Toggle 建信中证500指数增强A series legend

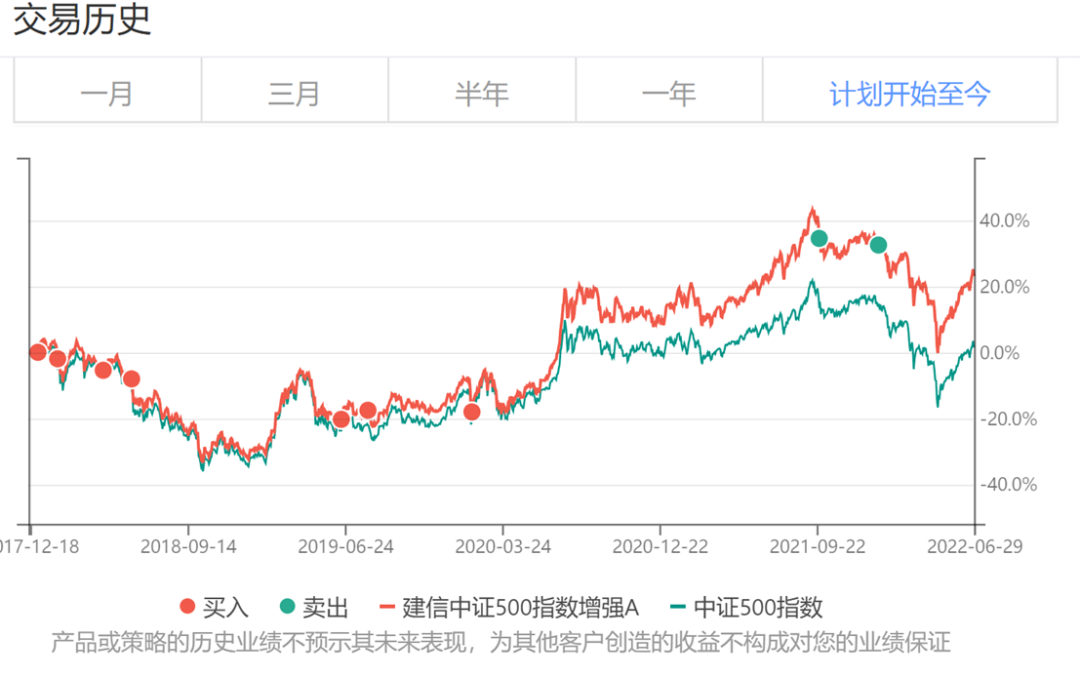point(509,607)
